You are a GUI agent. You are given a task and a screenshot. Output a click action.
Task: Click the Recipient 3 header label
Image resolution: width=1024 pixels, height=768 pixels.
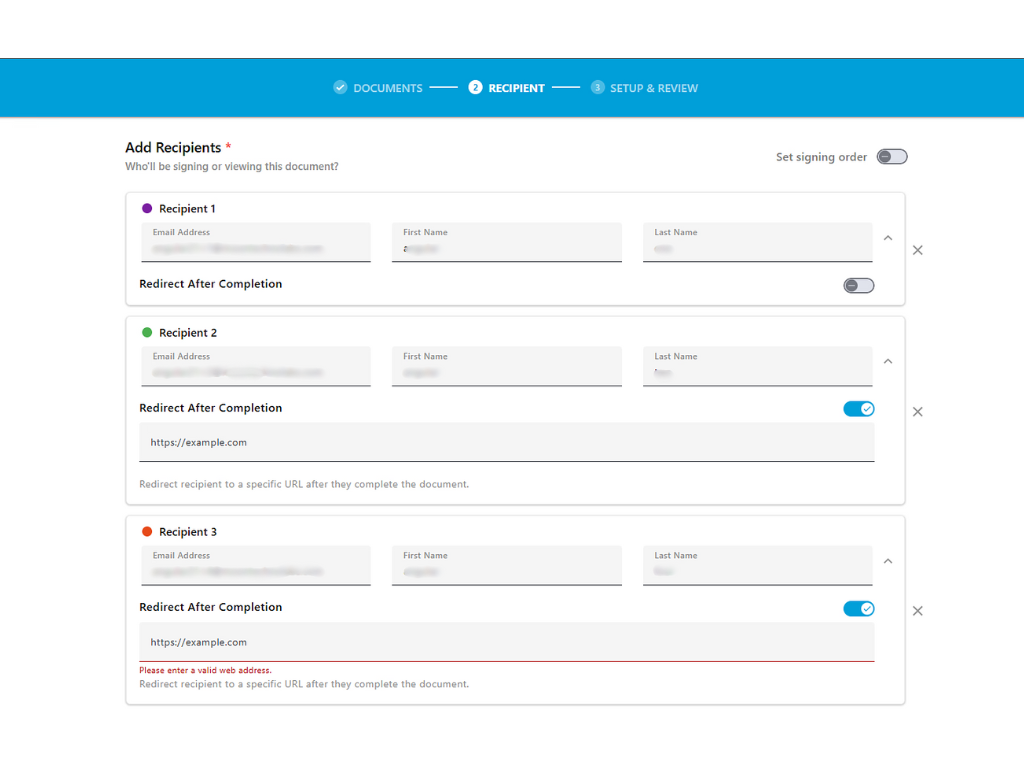pos(187,531)
